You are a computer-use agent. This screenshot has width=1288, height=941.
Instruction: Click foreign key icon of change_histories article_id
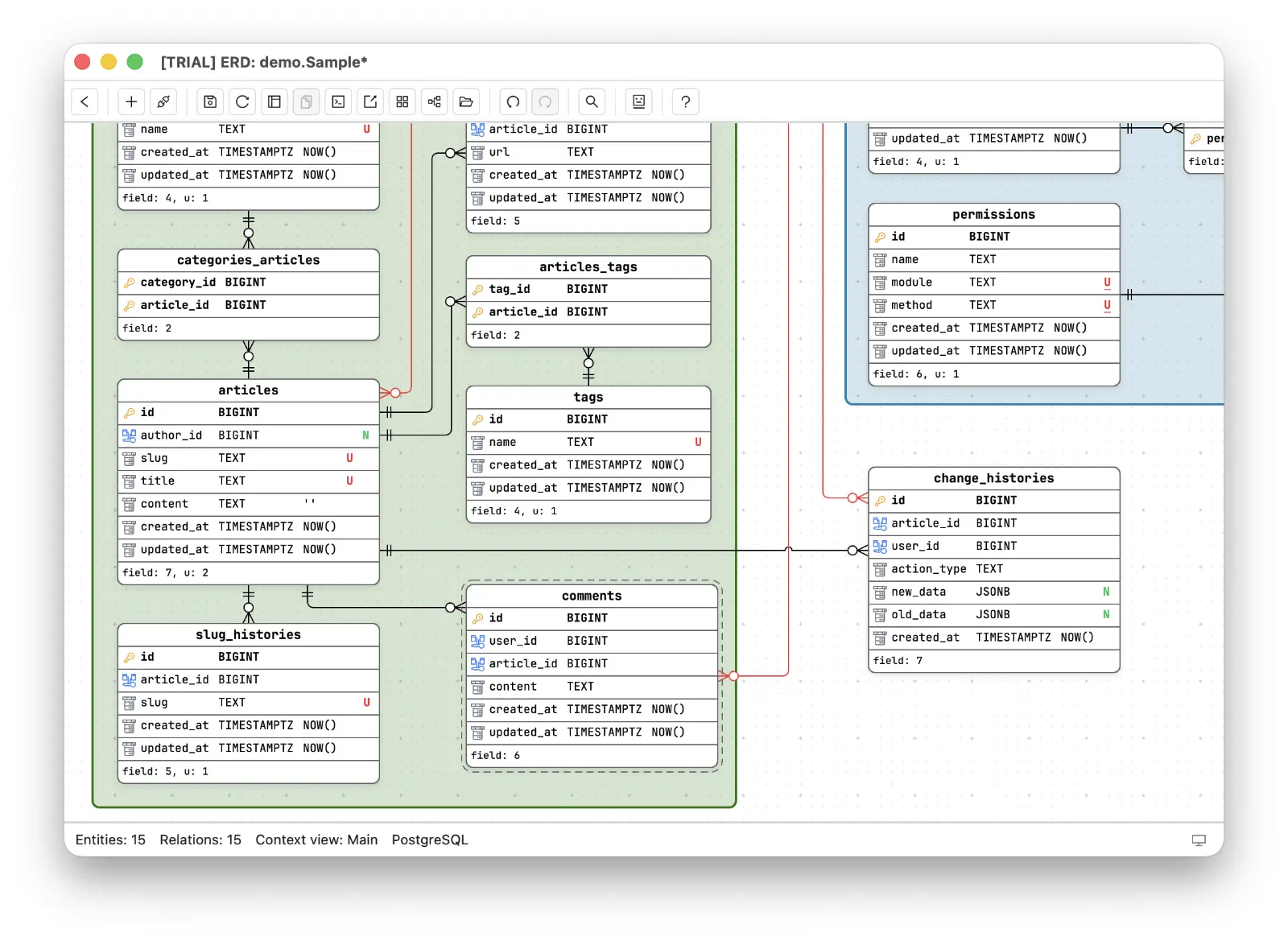tap(880, 523)
